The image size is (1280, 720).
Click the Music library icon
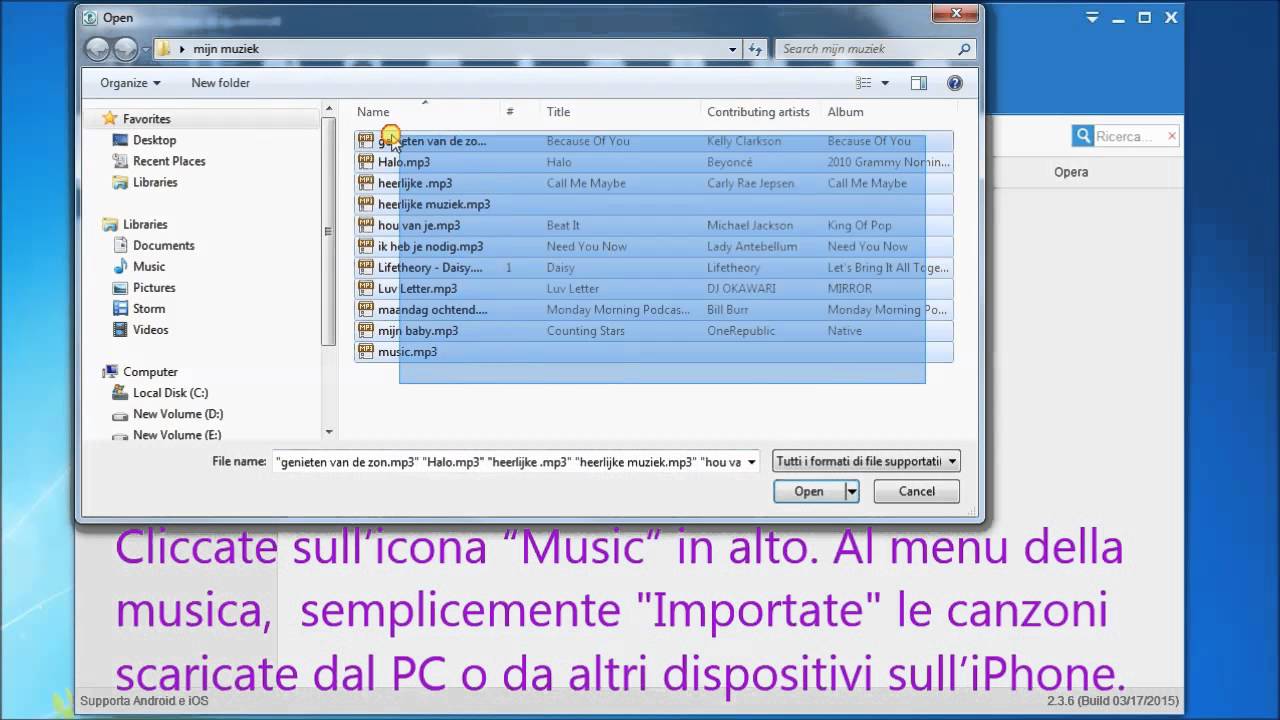pyautogui.click(x=121, y=266)
